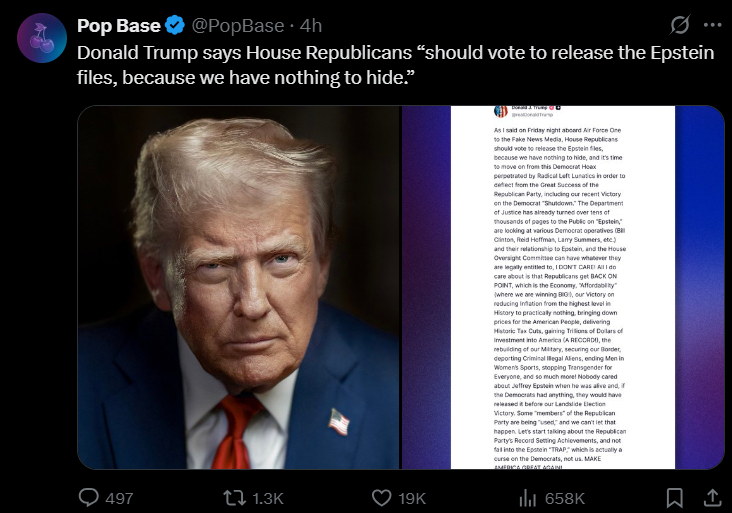
Task: Bookmark this Pop Base post
Action: [x=674, y=498]
